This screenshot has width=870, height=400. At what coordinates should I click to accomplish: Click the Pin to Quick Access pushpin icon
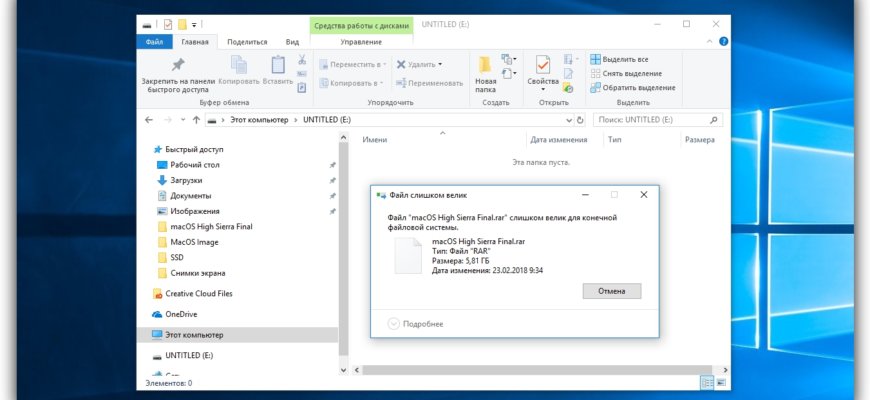click(x=178, y=64)
